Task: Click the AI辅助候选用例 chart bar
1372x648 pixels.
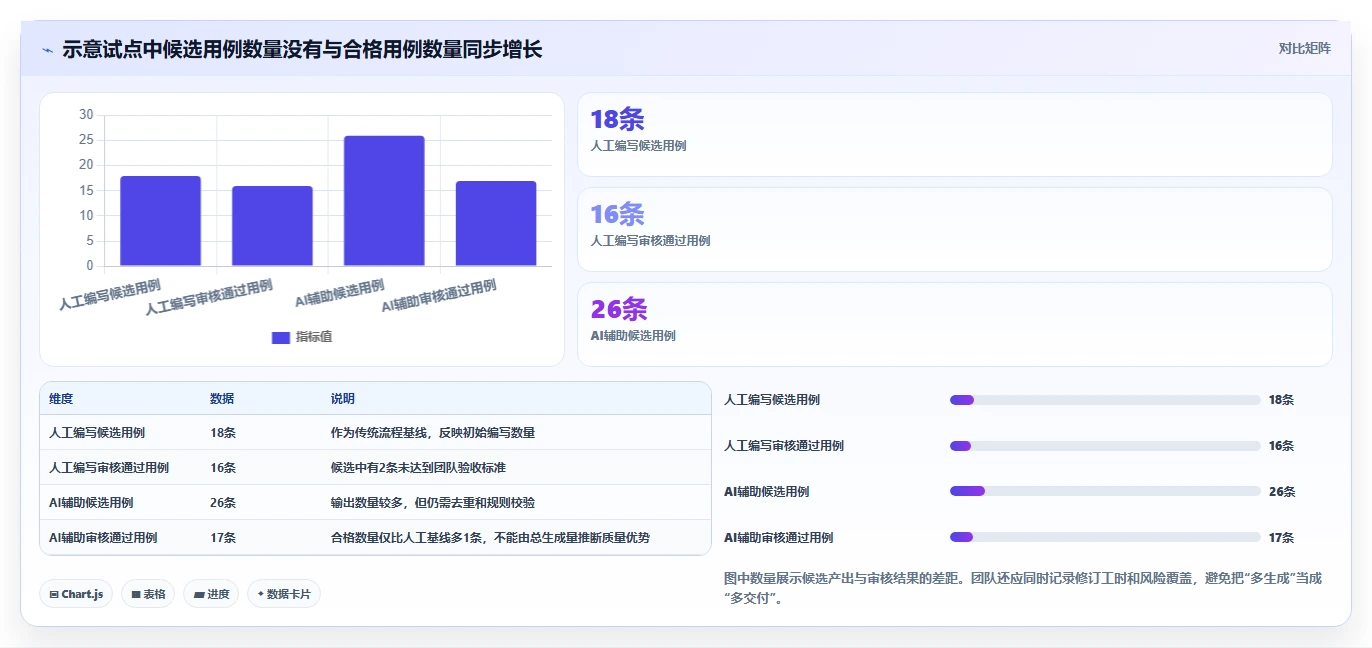Action: click(384, 201)
